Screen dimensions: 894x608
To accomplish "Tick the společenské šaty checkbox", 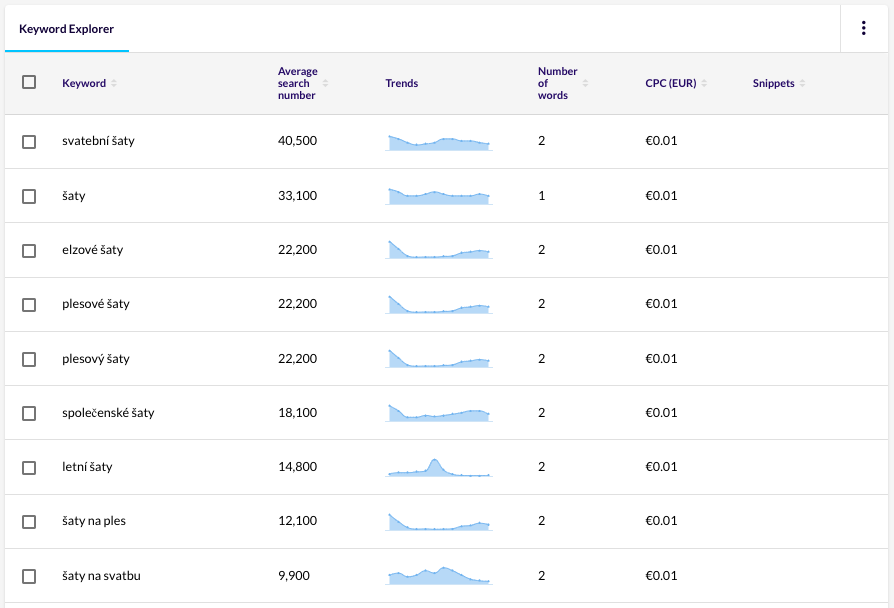I will coord(29,413).
